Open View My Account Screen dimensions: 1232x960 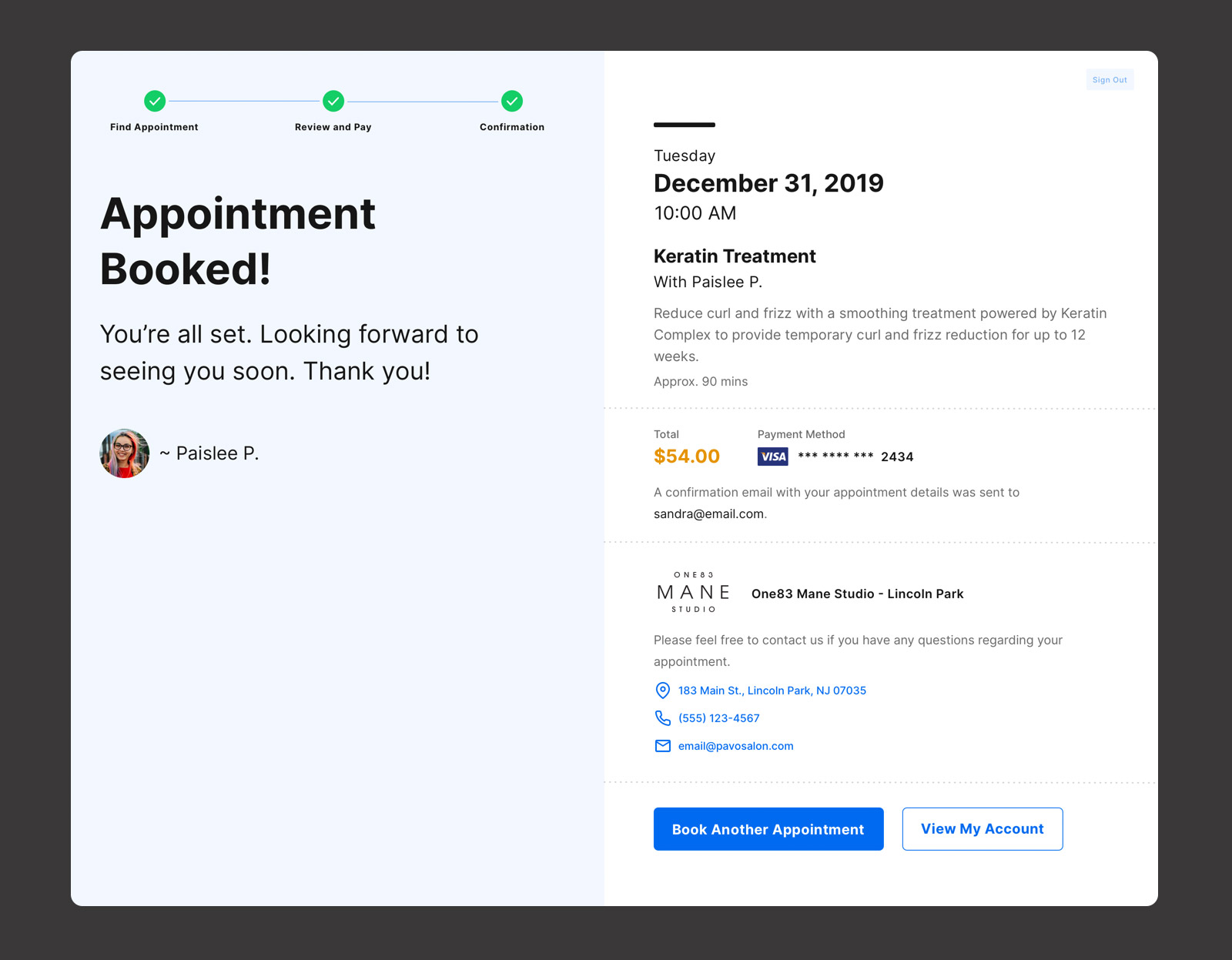click(x=983, y=829)
